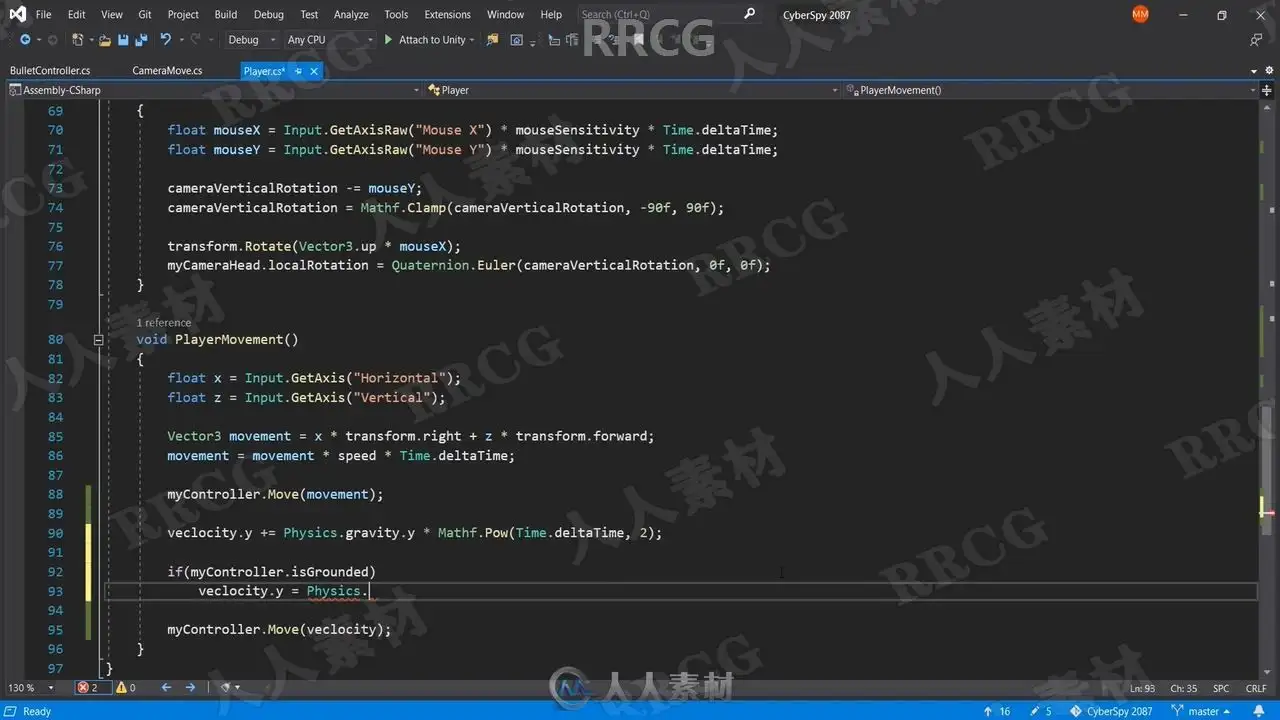Switch to the BulletController.cs tab
The width and height of the screenshot is (1280, 720).
pyautogui.click(x=50, y=71)
